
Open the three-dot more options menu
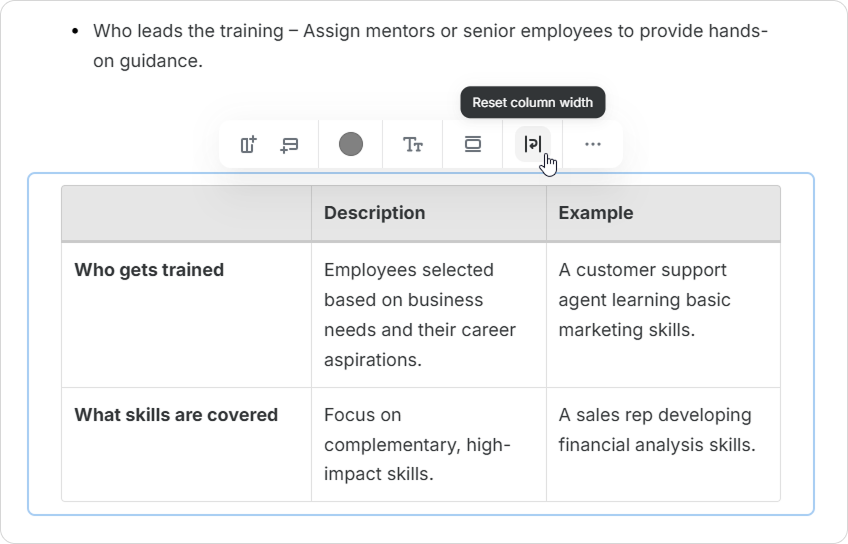593,145
